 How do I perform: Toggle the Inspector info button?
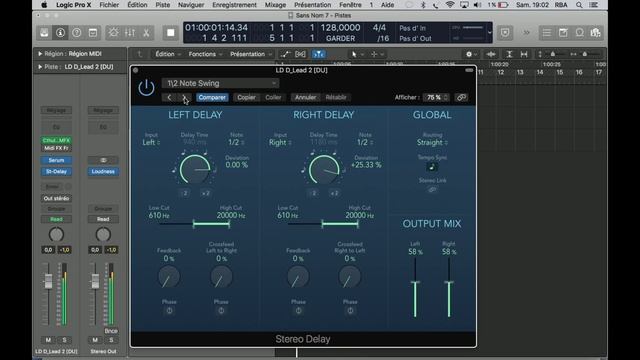pyautogui.click(x=60, y=33)
